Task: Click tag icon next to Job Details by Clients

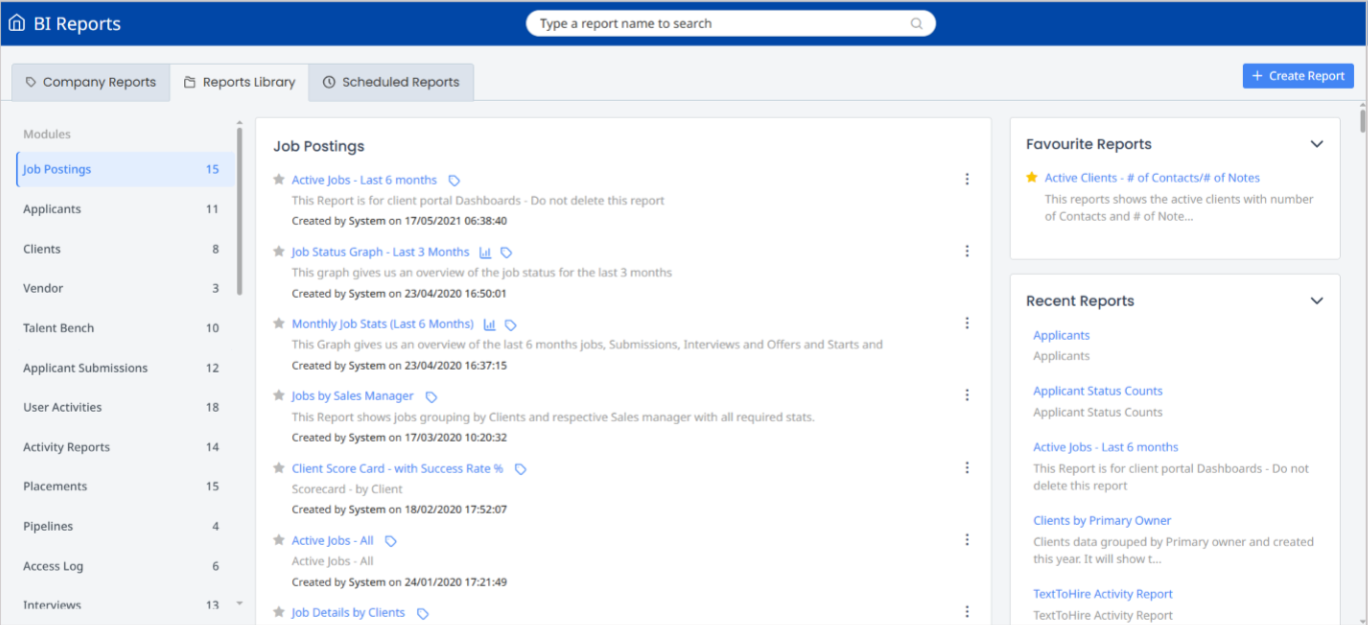Action: click(x=423, y=613)
